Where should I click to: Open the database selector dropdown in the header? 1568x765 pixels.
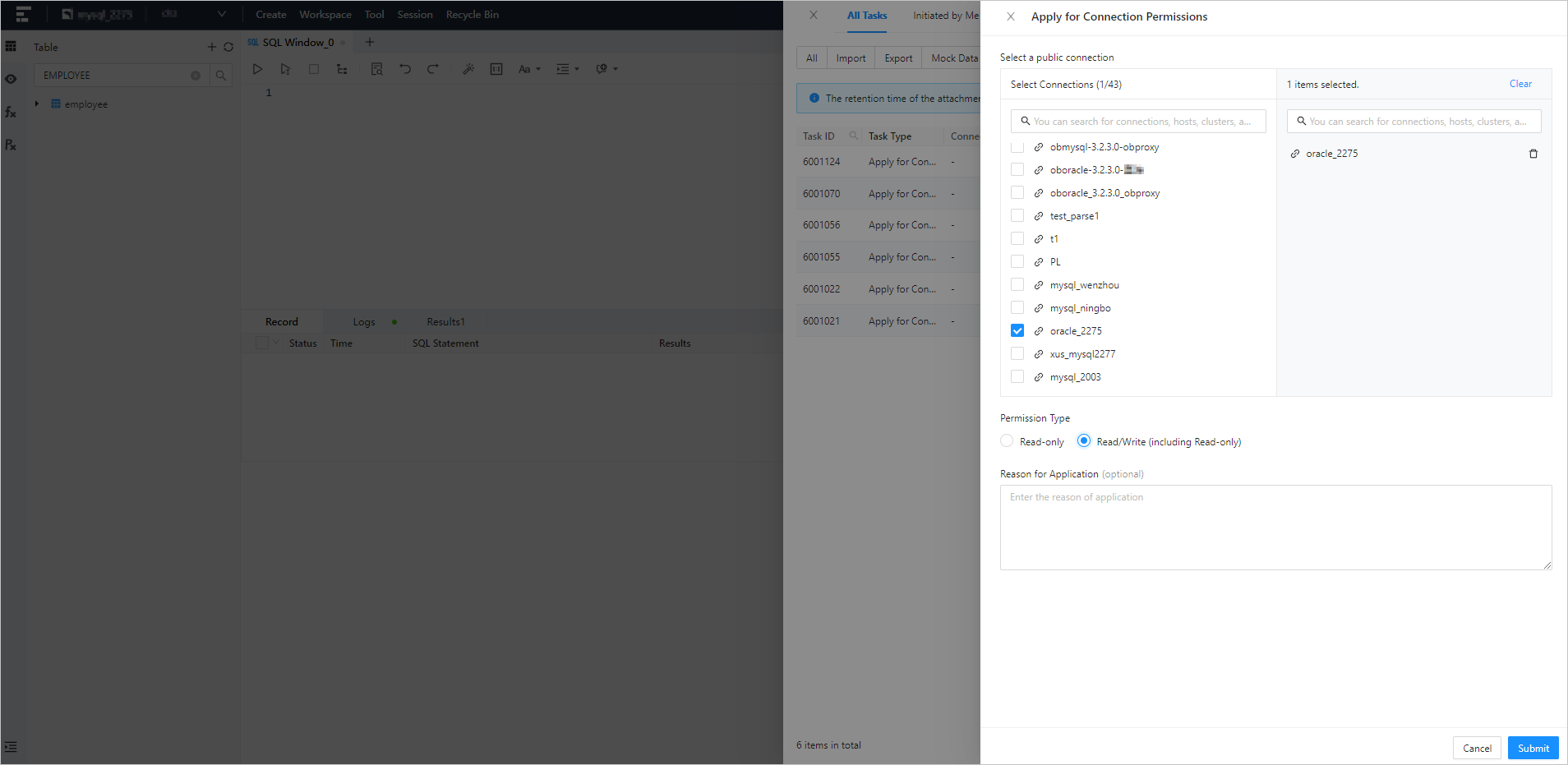222,14
